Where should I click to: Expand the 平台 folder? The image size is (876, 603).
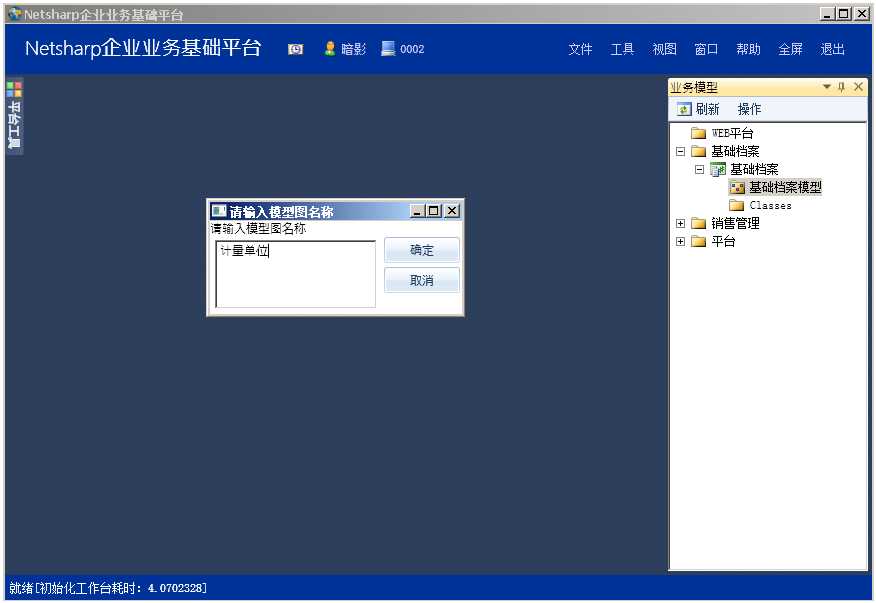coord(680,241)
